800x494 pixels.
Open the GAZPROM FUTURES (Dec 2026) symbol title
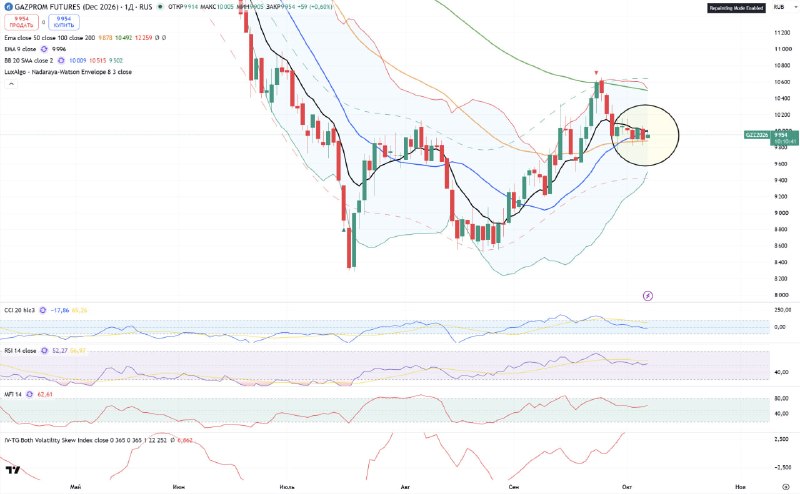[x=66, y=7]
